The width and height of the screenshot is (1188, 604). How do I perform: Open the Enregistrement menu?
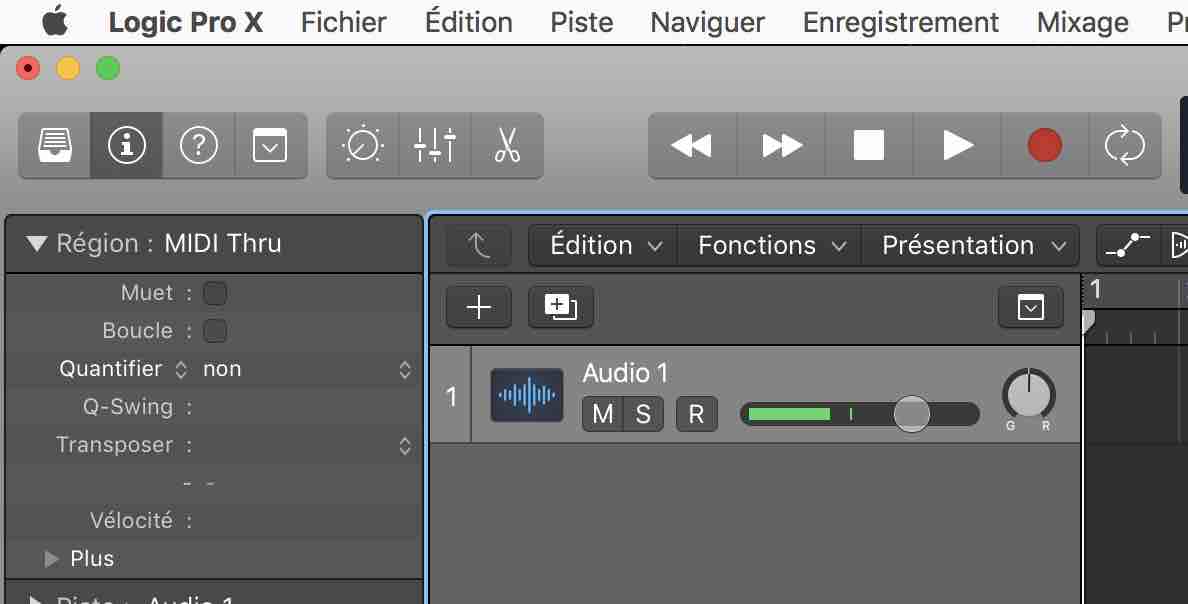(x=901, y=22)
